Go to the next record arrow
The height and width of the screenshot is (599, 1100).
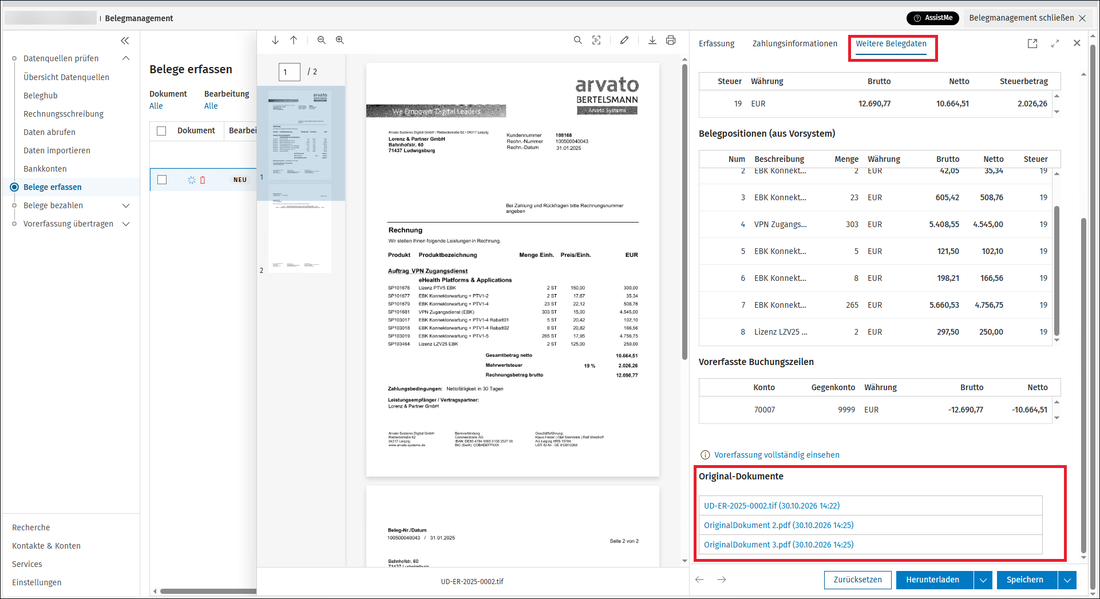tap(722, 580)
